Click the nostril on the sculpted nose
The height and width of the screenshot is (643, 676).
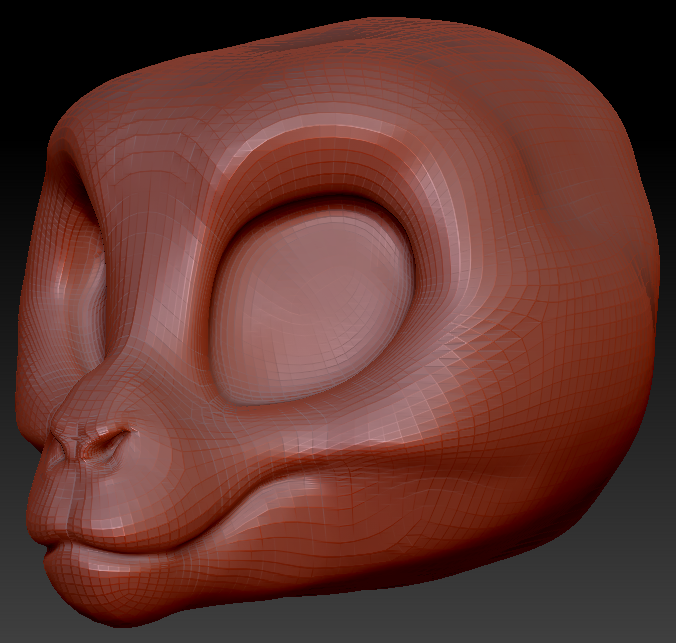[x=108, y=443]
